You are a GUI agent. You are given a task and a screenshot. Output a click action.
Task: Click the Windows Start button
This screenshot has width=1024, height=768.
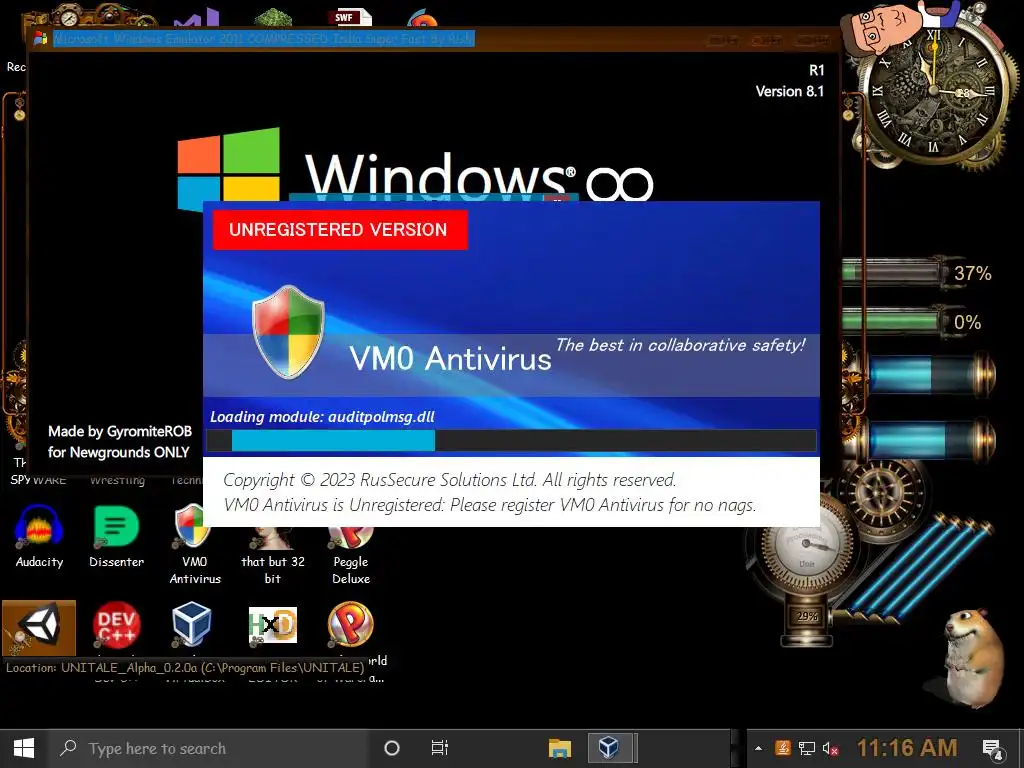pos(24,748)
